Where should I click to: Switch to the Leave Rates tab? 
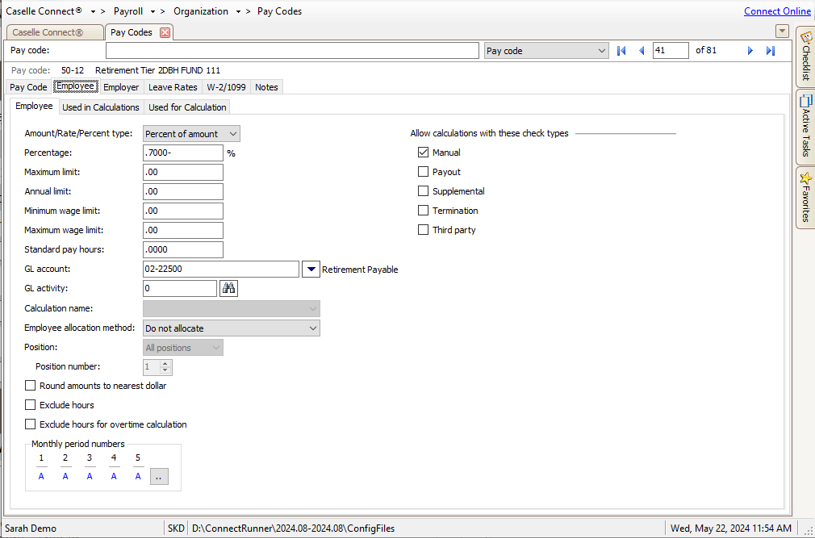[x=173, y=87]
